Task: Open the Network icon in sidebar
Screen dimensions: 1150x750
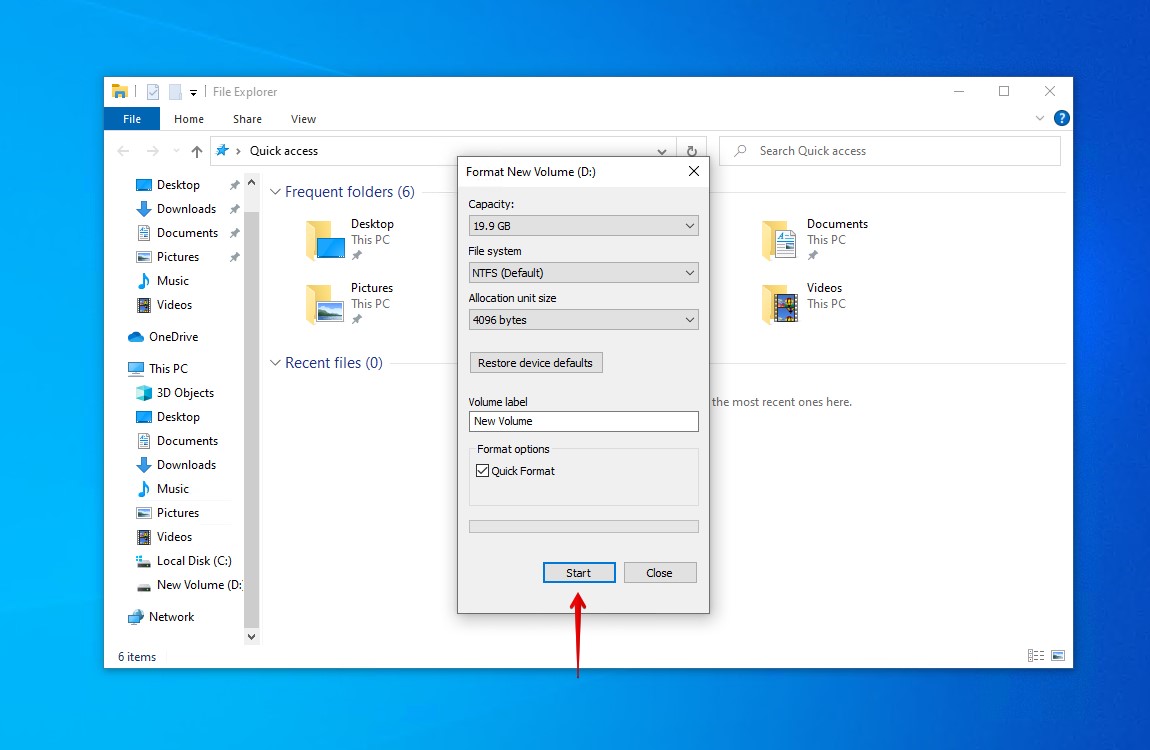Action: 136,617
